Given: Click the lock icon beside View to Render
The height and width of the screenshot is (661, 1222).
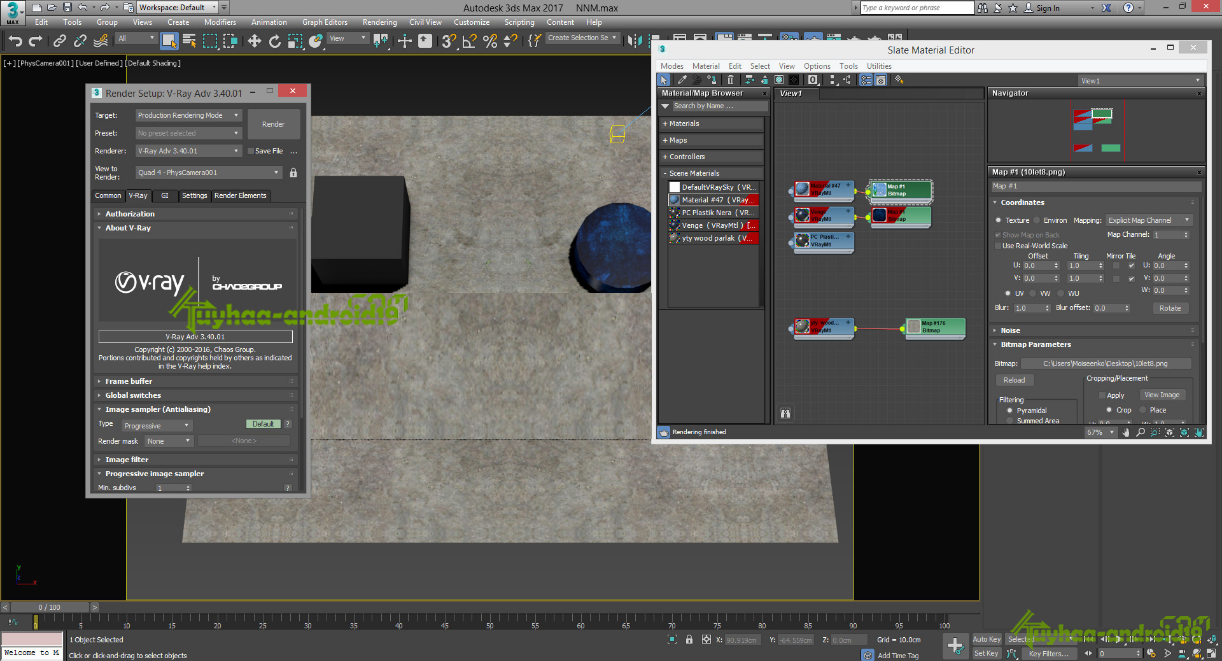Looking at the screenshot, I should pos(293,173).
